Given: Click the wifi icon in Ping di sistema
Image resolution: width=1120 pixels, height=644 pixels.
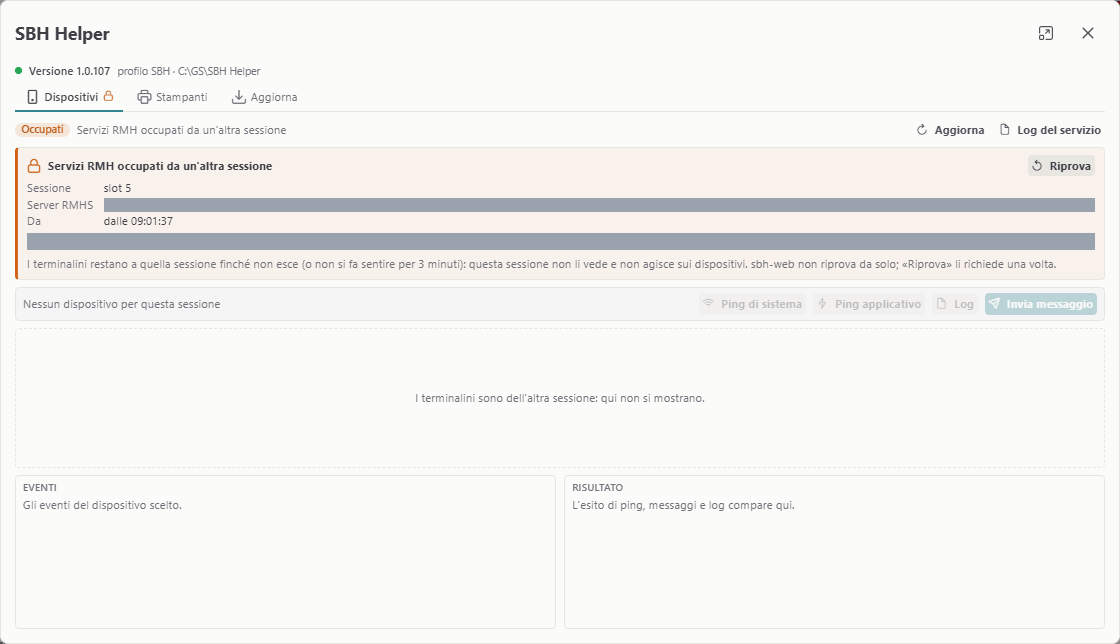Looking at the screenshot, I should tap(709, 303).
